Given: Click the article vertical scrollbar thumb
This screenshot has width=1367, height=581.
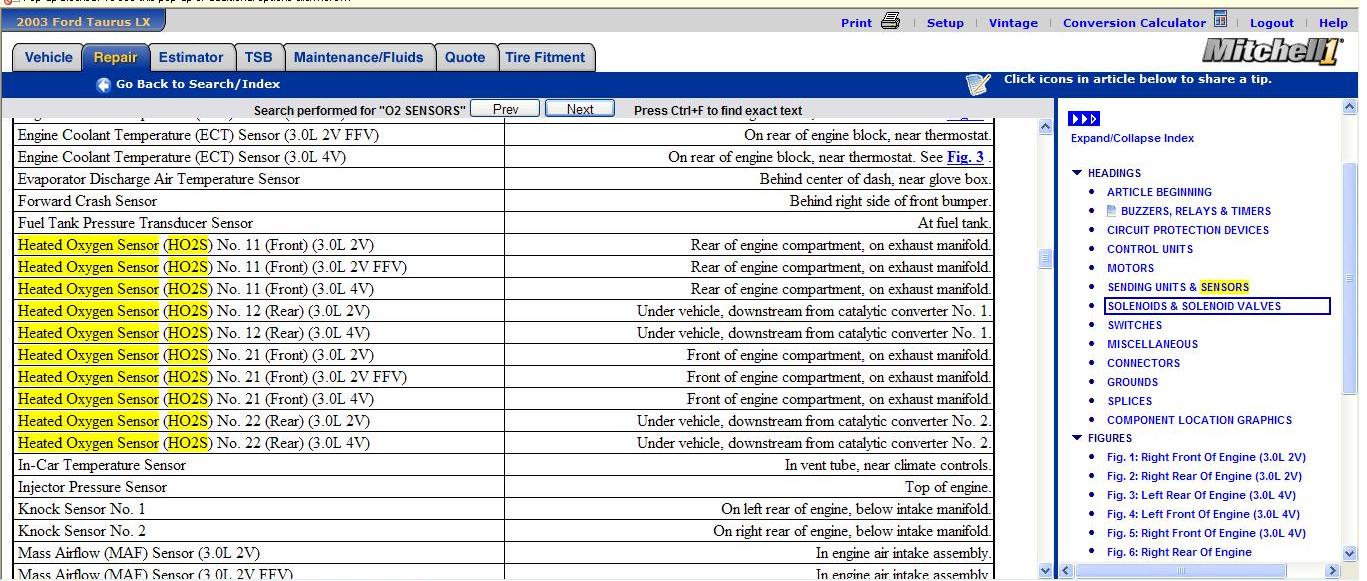Looking at the screenshot, I should [1046, 259].
